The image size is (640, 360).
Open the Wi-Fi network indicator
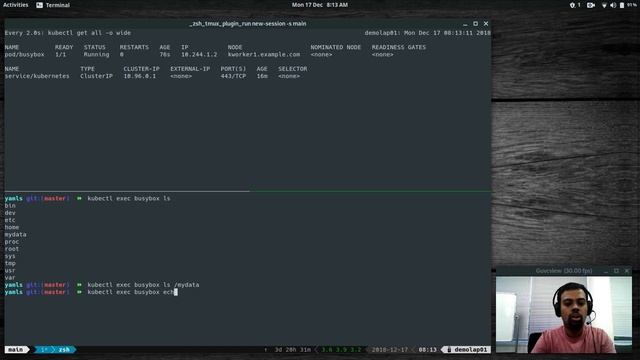tap(604, 5)
